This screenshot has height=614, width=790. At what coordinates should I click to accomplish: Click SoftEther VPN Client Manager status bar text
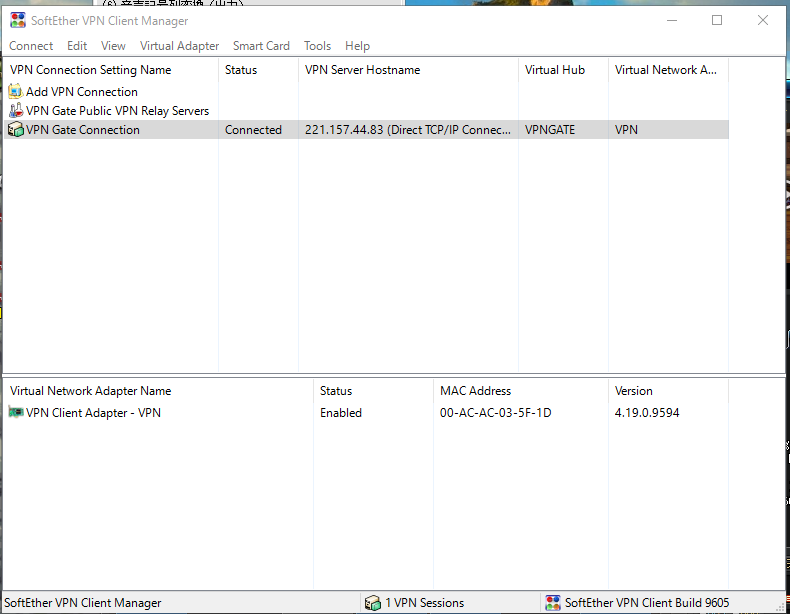click(x=83, y=603)
